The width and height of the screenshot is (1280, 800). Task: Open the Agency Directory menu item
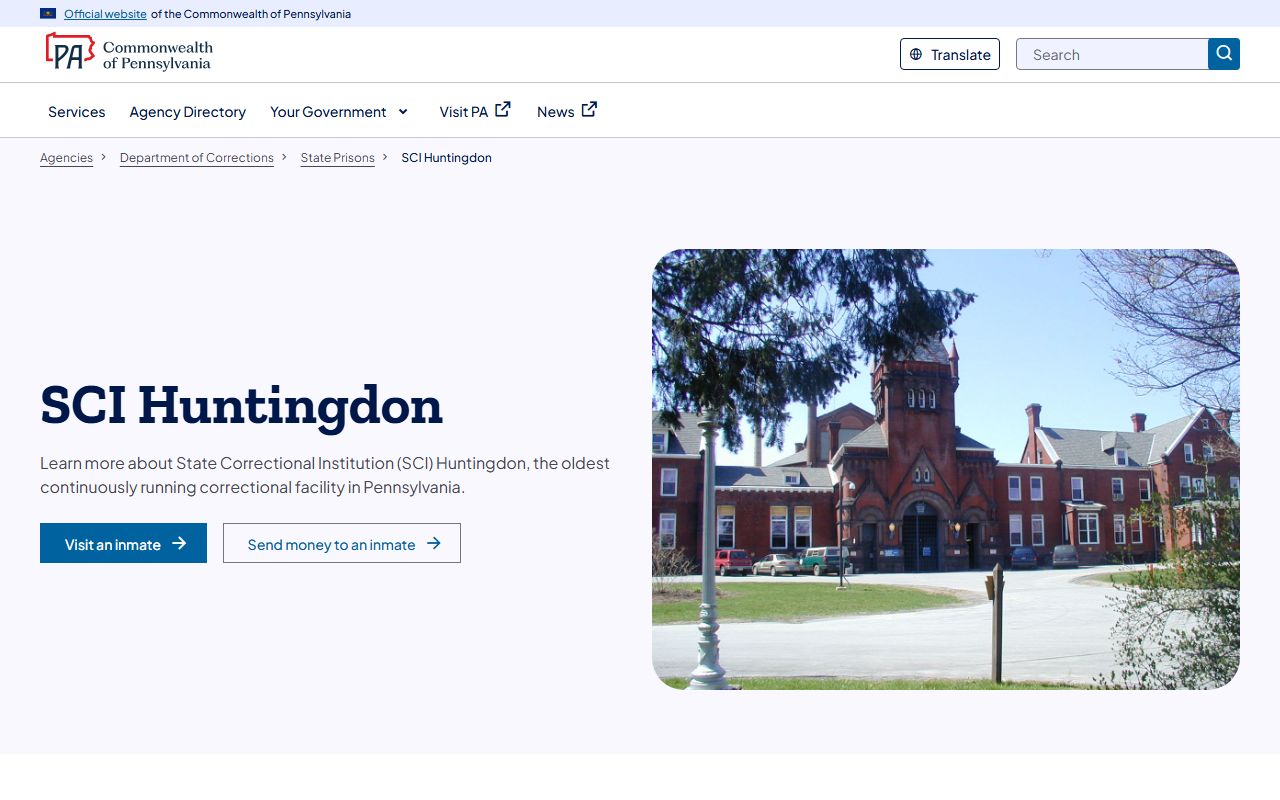pyautogui.click(x=188, y=112)
